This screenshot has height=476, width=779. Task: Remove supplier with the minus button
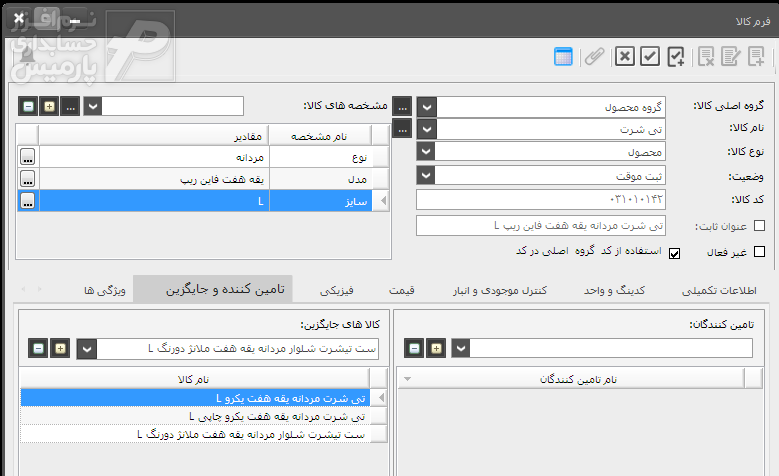[x=414, y=348]
